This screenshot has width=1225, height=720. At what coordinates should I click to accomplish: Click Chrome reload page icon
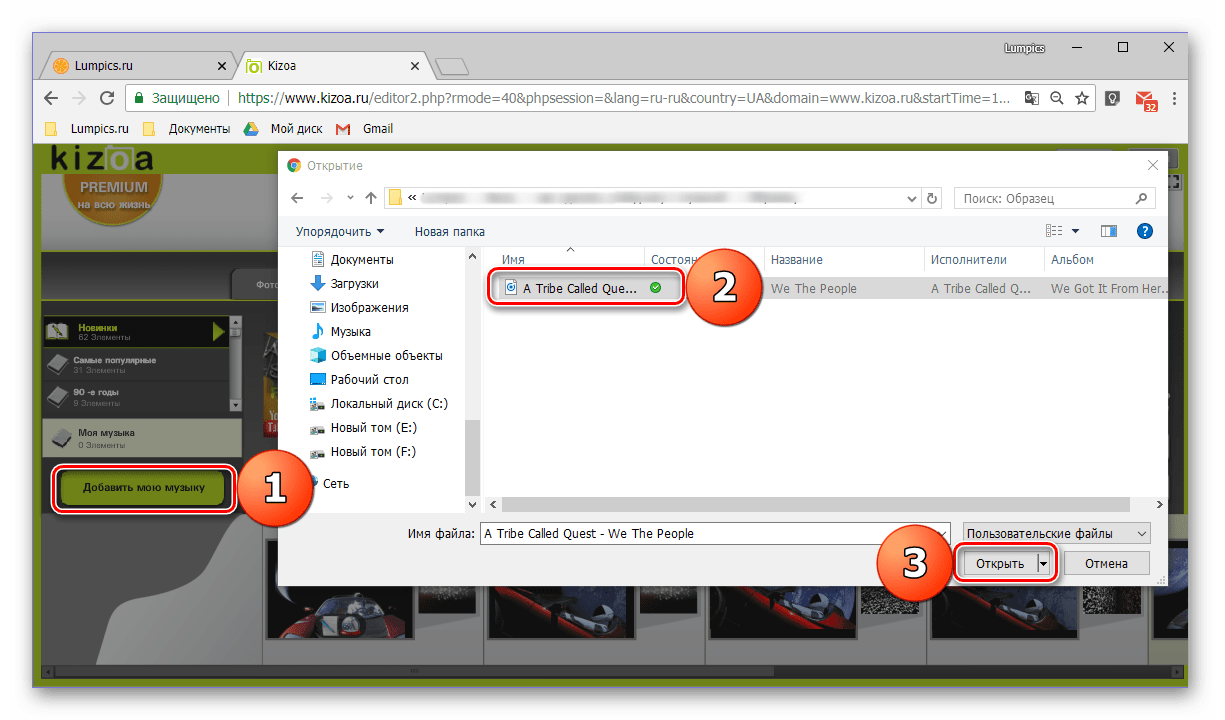(x=107, y=98)
